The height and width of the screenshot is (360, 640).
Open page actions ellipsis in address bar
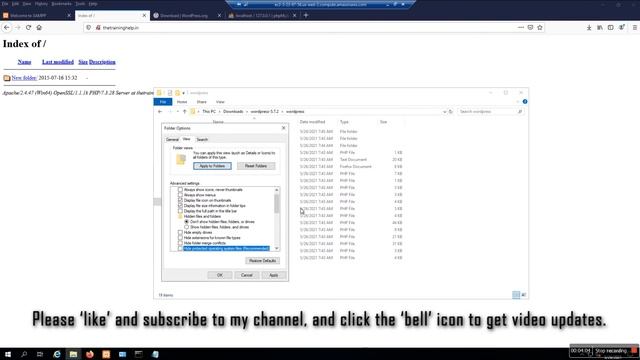[x=520, y=27]
